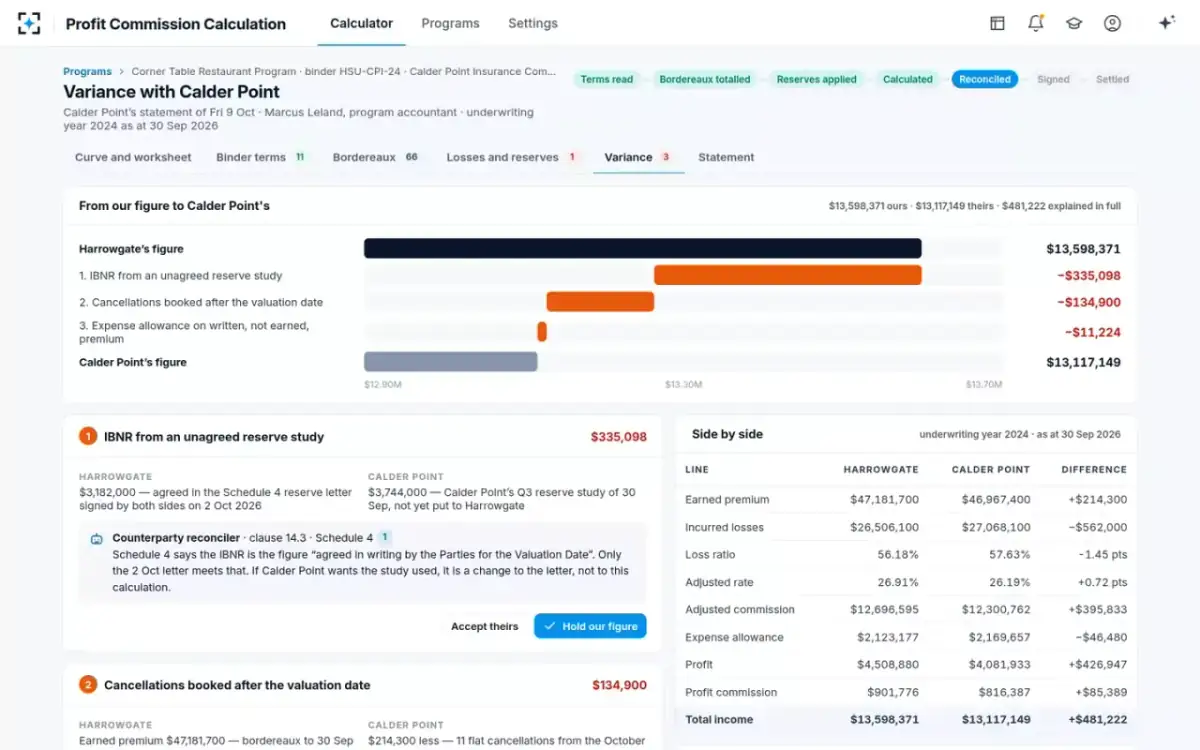The image size is (1200, 750).
Task: Click the Hold our figure button
Action: 590,626
